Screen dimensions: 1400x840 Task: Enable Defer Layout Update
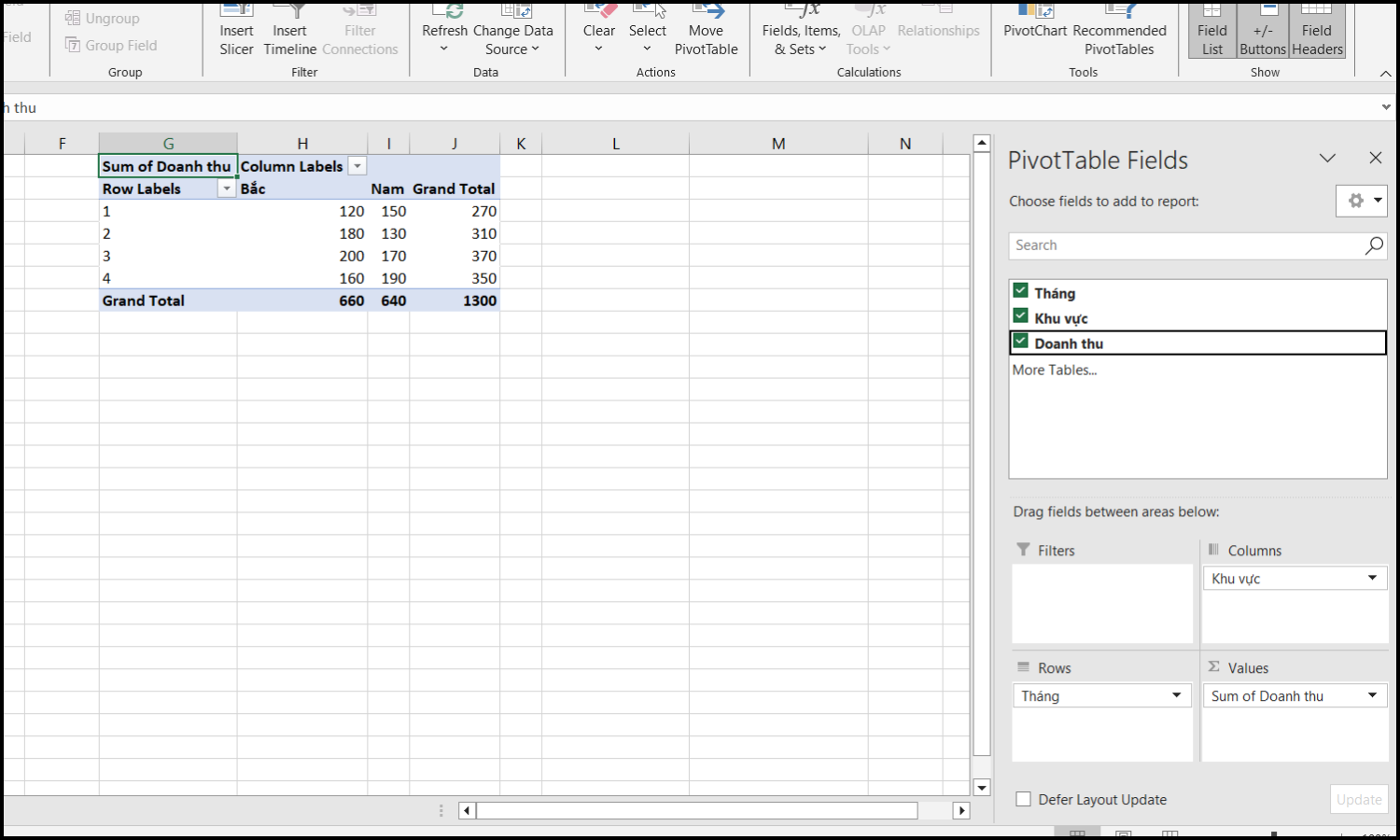pos(1023,799)
